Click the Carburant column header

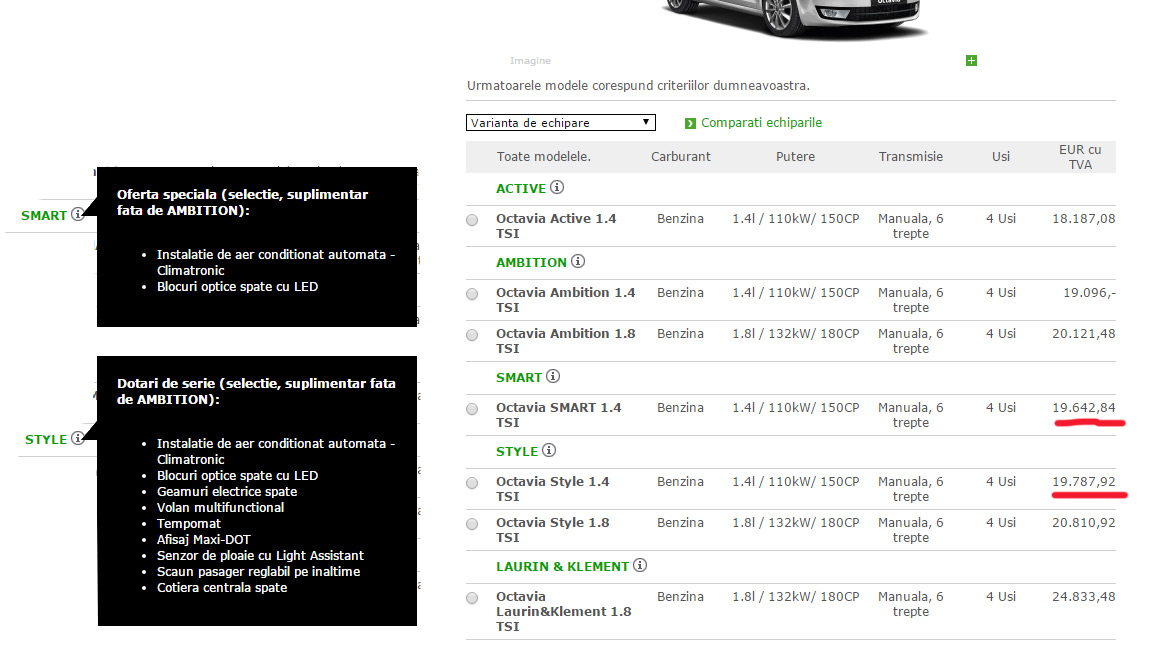tap(681, 157)
